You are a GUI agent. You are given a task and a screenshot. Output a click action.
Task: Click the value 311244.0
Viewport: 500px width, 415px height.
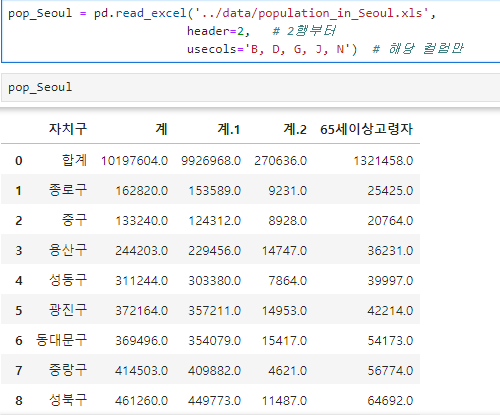[142, 281]
